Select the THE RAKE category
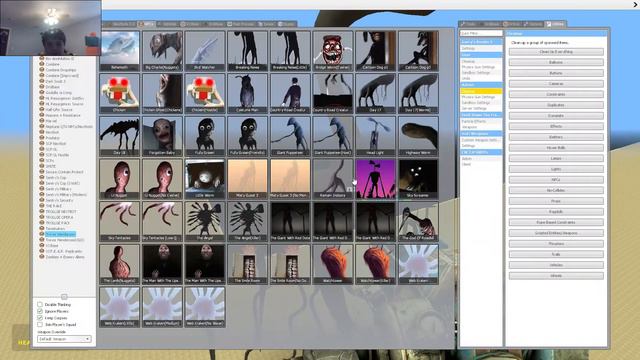 tap(53, 206)
